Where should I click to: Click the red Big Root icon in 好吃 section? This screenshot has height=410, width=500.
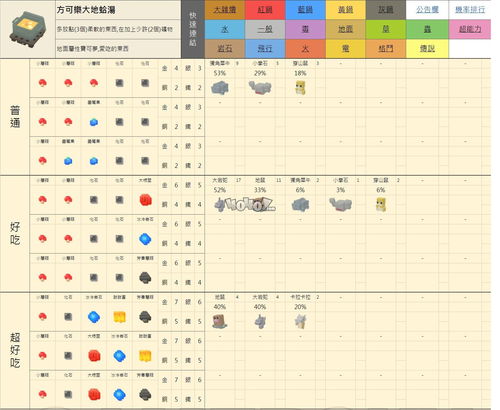coord(145,200)
